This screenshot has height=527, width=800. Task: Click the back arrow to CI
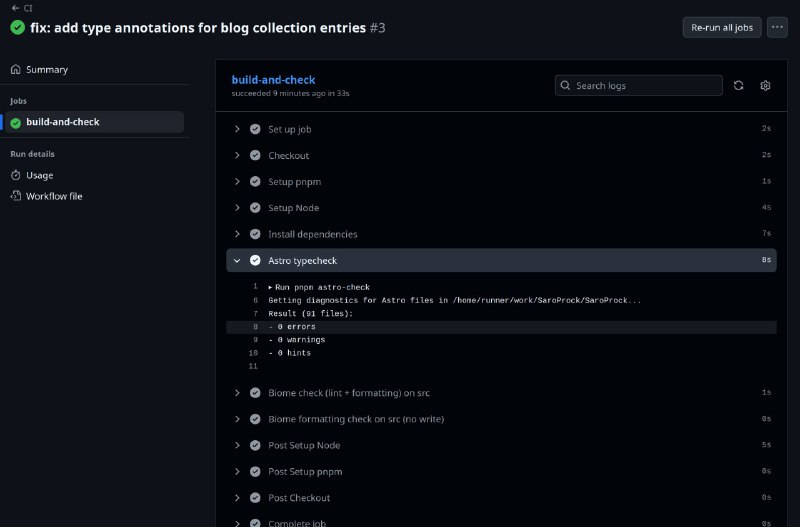pyautogui.click(x=15, y=7)
